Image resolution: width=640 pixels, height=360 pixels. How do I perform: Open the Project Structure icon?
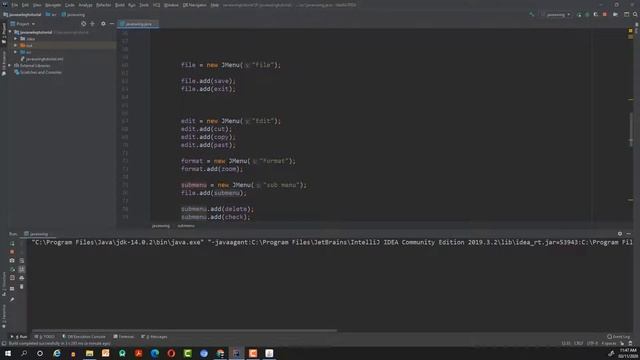click(x=627, y=15)
